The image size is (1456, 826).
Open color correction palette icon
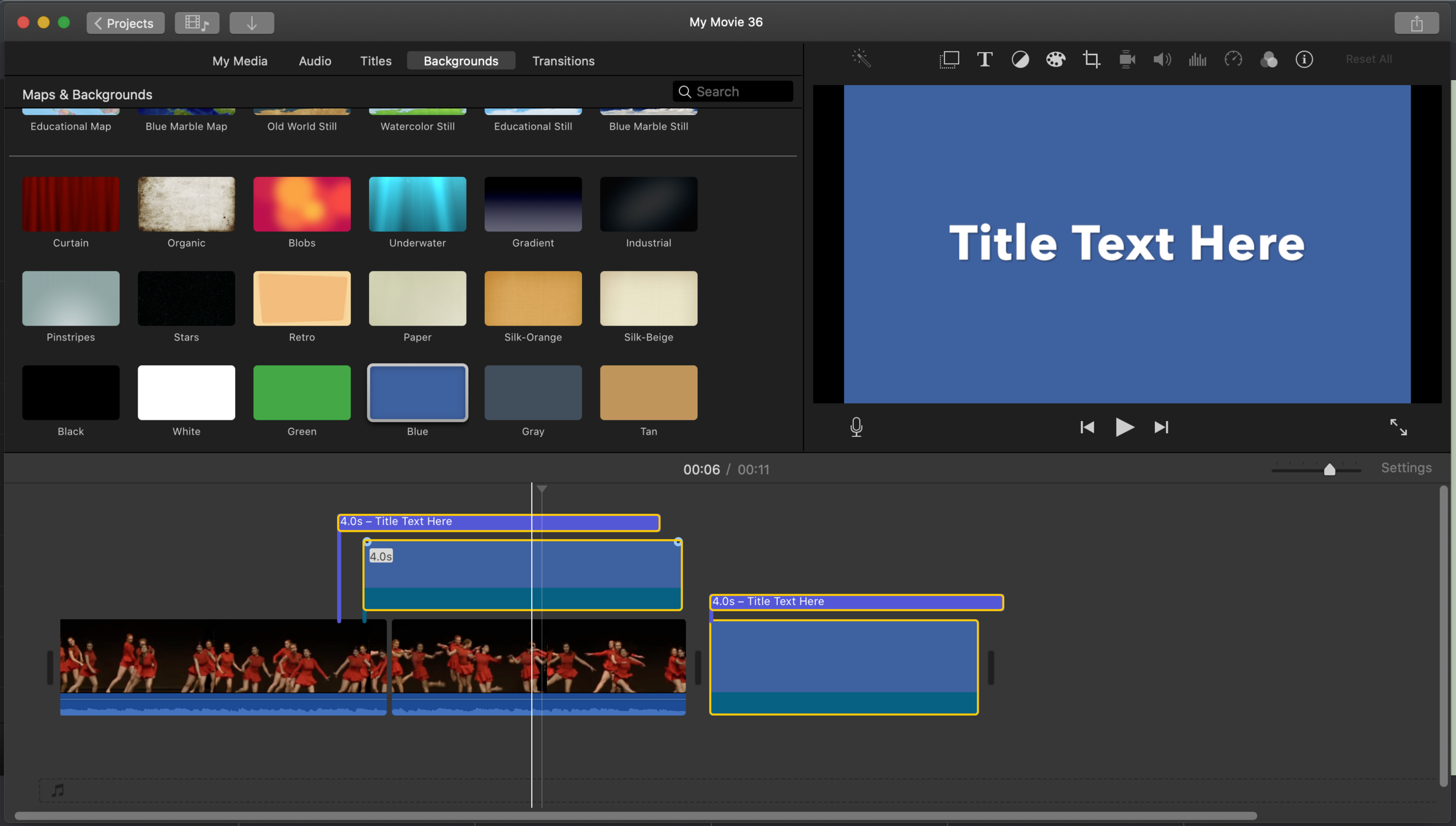pos(1055,59)
